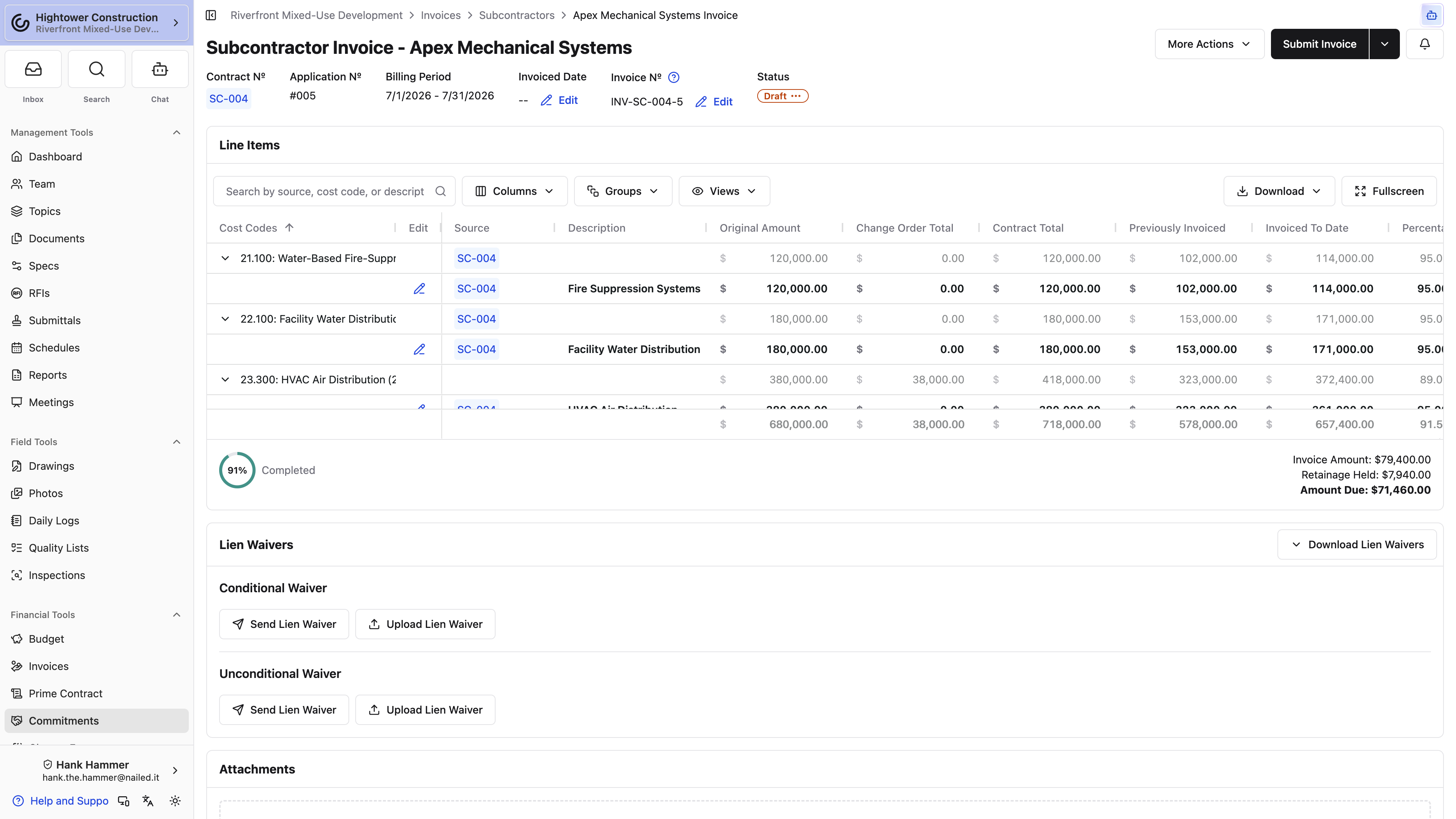Open the Quality Lists sidebar item
The image size is (1456, 819).
97,548
